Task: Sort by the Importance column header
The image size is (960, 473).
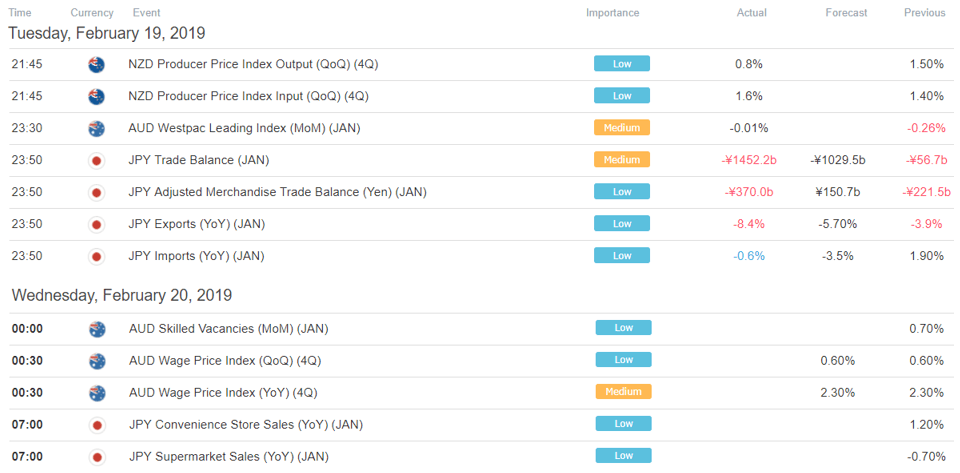Action: click(612, 13)
